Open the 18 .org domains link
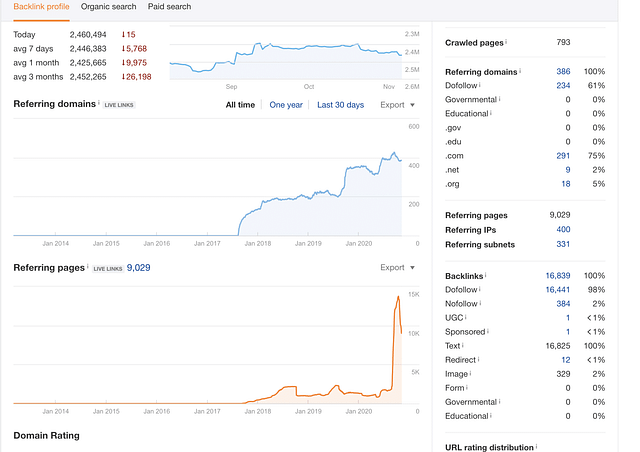 (566, 184)
